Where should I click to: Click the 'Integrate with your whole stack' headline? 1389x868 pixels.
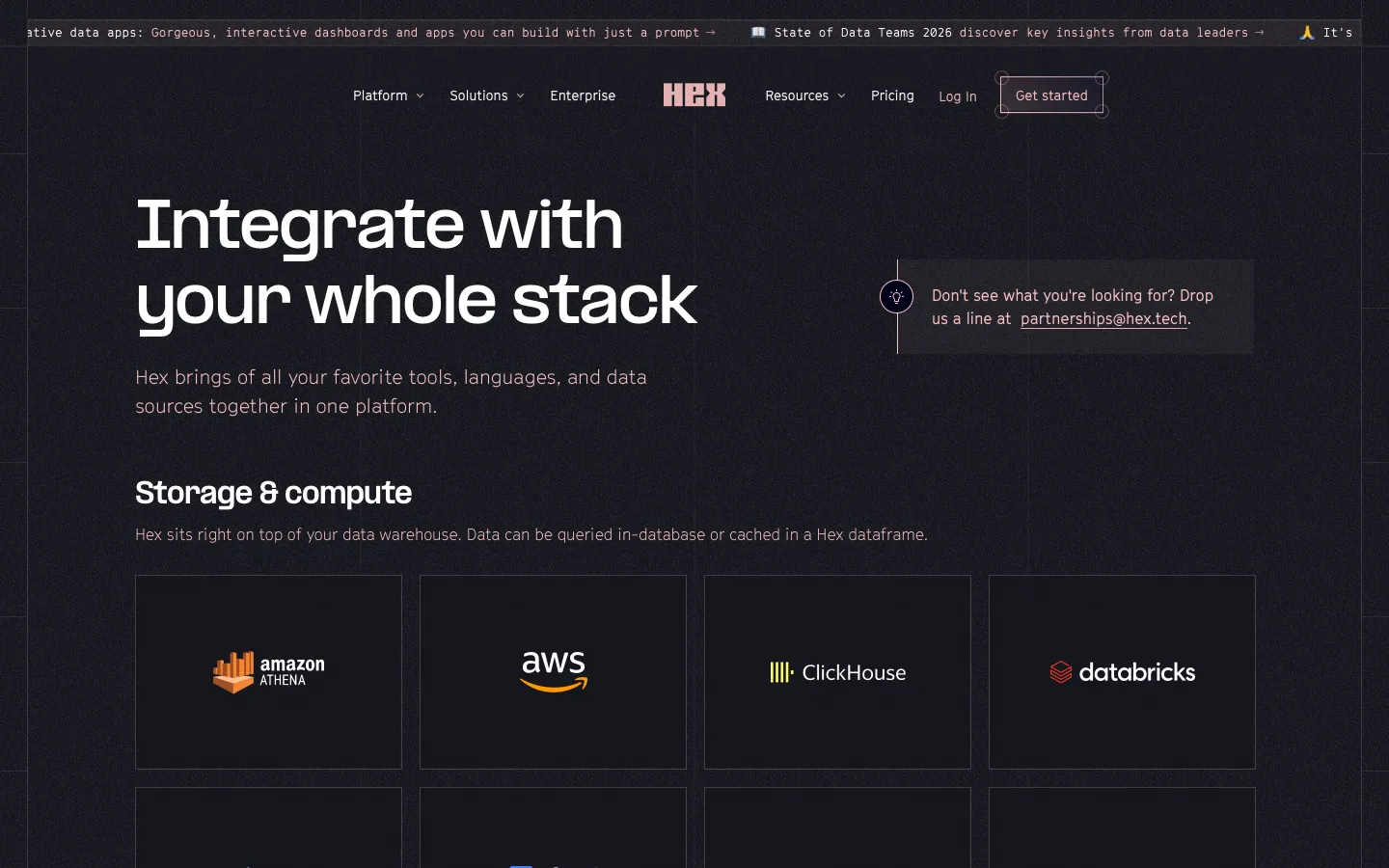coord(416,262)
